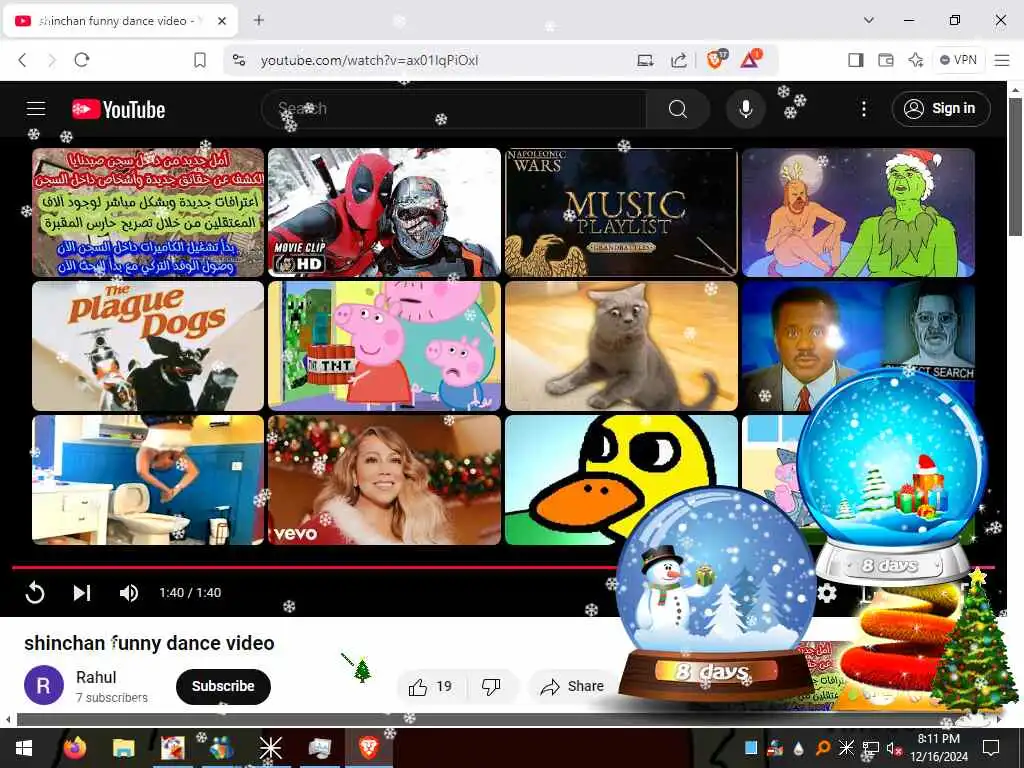This screenshot has width=1024, height=768.
Task: Focus the YouTube Search field
Action: click(x=455, y=109)
